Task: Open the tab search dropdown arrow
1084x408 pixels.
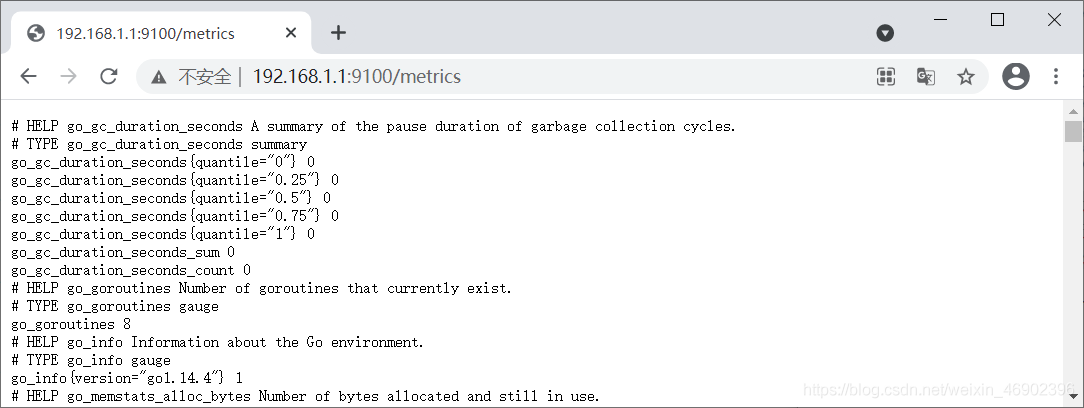Action: point(885,33)
